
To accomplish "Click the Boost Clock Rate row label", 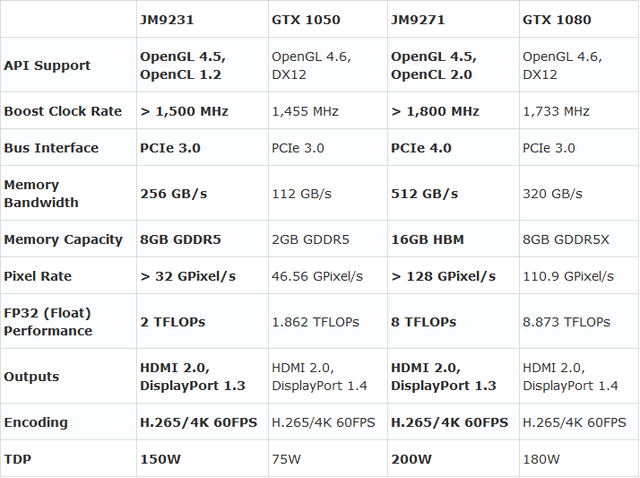I will (63, 111).
